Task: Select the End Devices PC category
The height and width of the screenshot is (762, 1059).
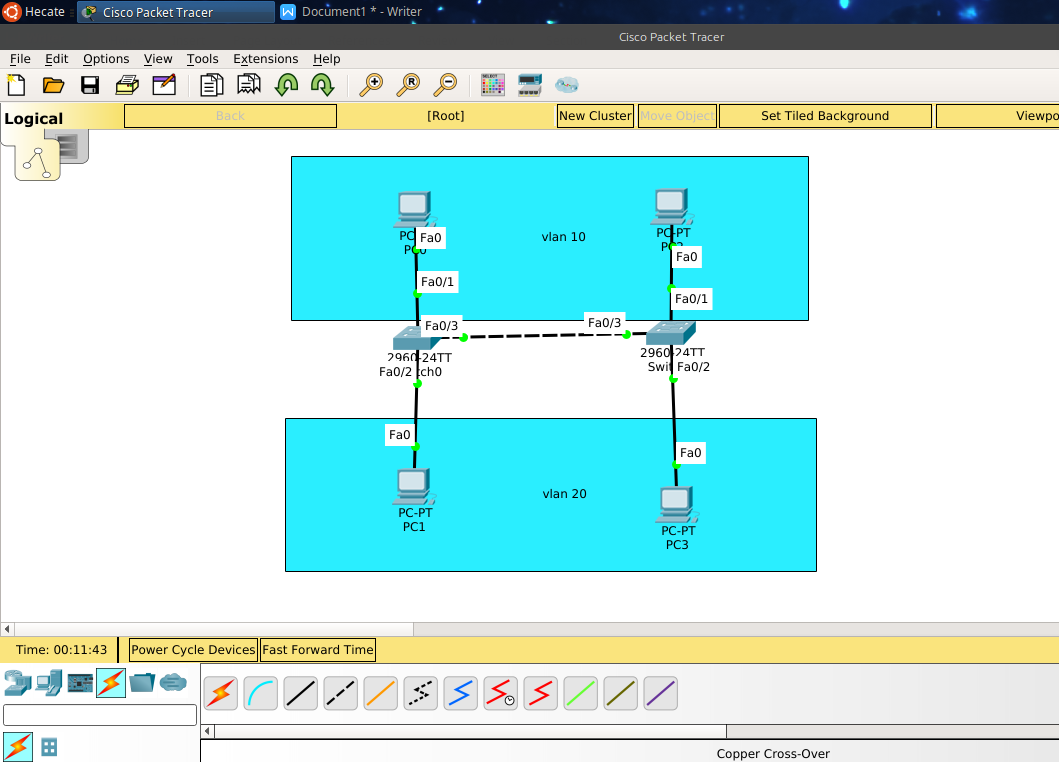Action: coord(47,684)
